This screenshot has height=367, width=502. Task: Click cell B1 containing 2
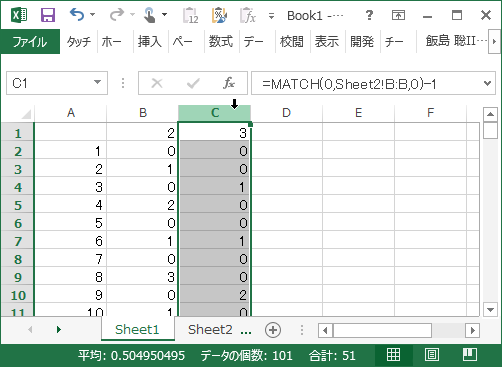(142, 132)
